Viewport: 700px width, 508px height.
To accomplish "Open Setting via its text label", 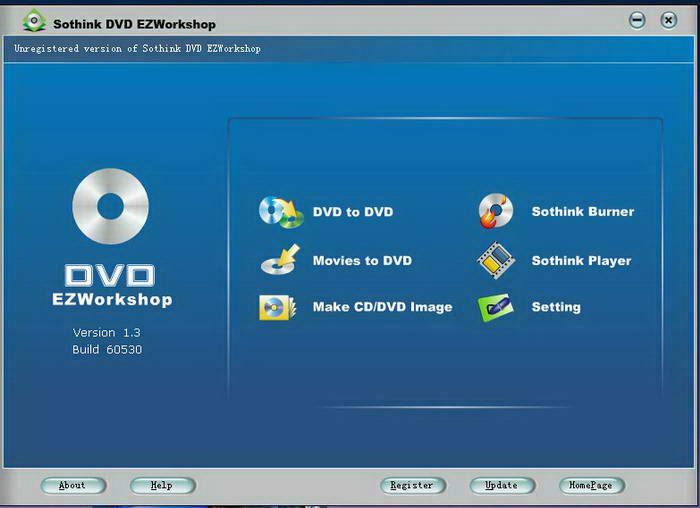I will click(556, 307).
